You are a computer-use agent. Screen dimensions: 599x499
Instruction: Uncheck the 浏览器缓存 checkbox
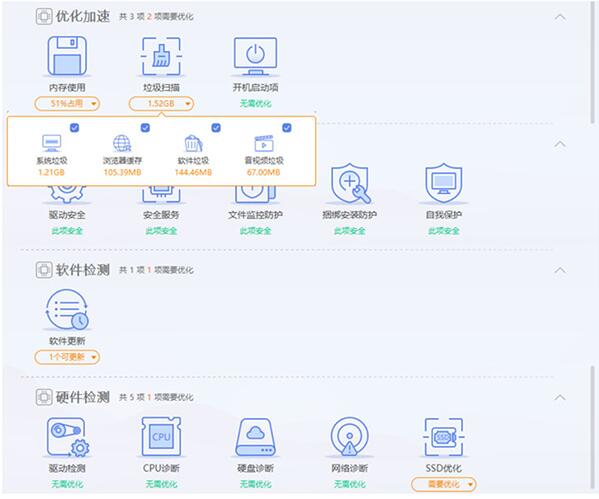point(145,128)
